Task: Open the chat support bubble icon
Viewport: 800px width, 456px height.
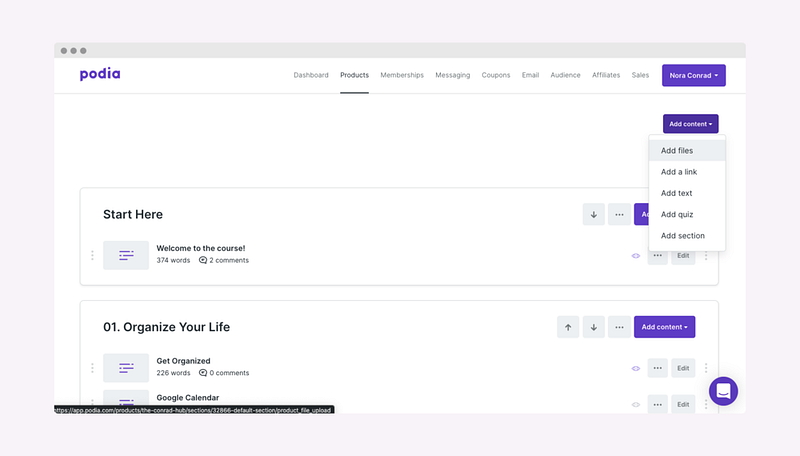Action: click(723, 391)
